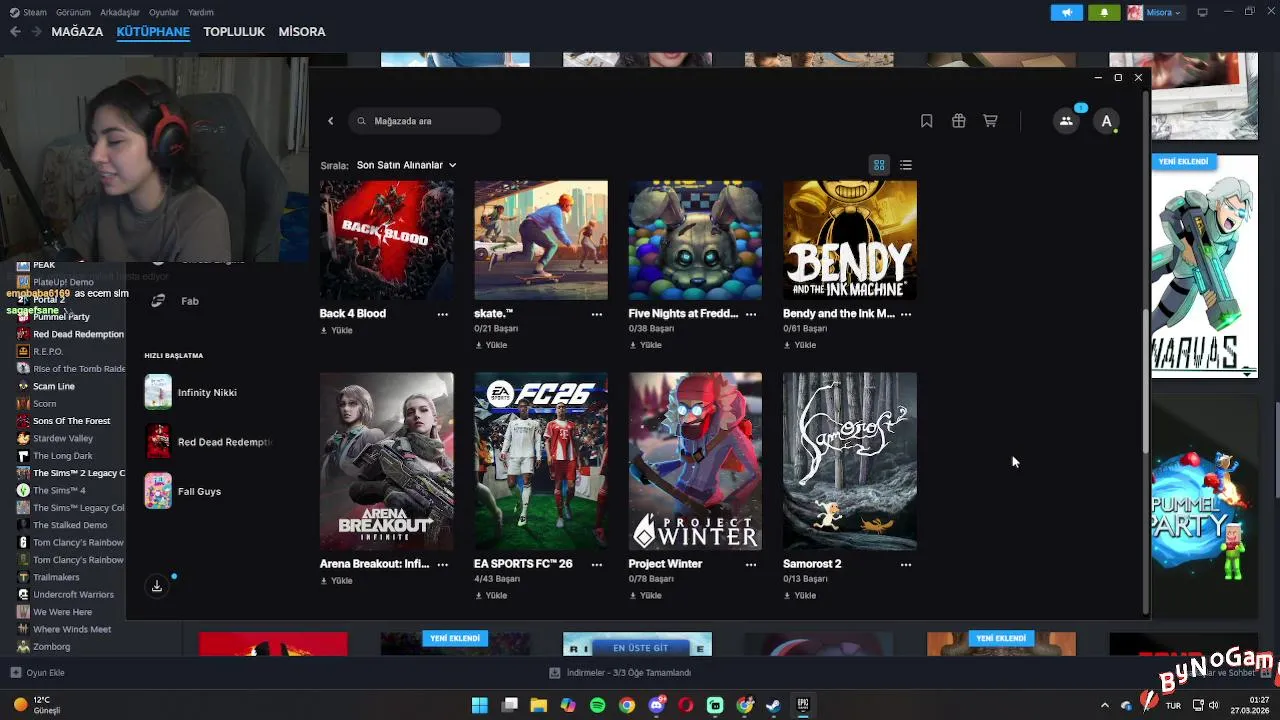Open the Epic wishlist bookmark icon

click(x=927, y=121)
